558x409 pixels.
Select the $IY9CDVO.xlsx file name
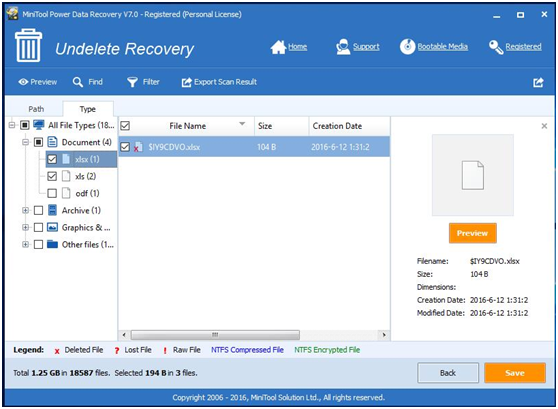coord(174,147)
